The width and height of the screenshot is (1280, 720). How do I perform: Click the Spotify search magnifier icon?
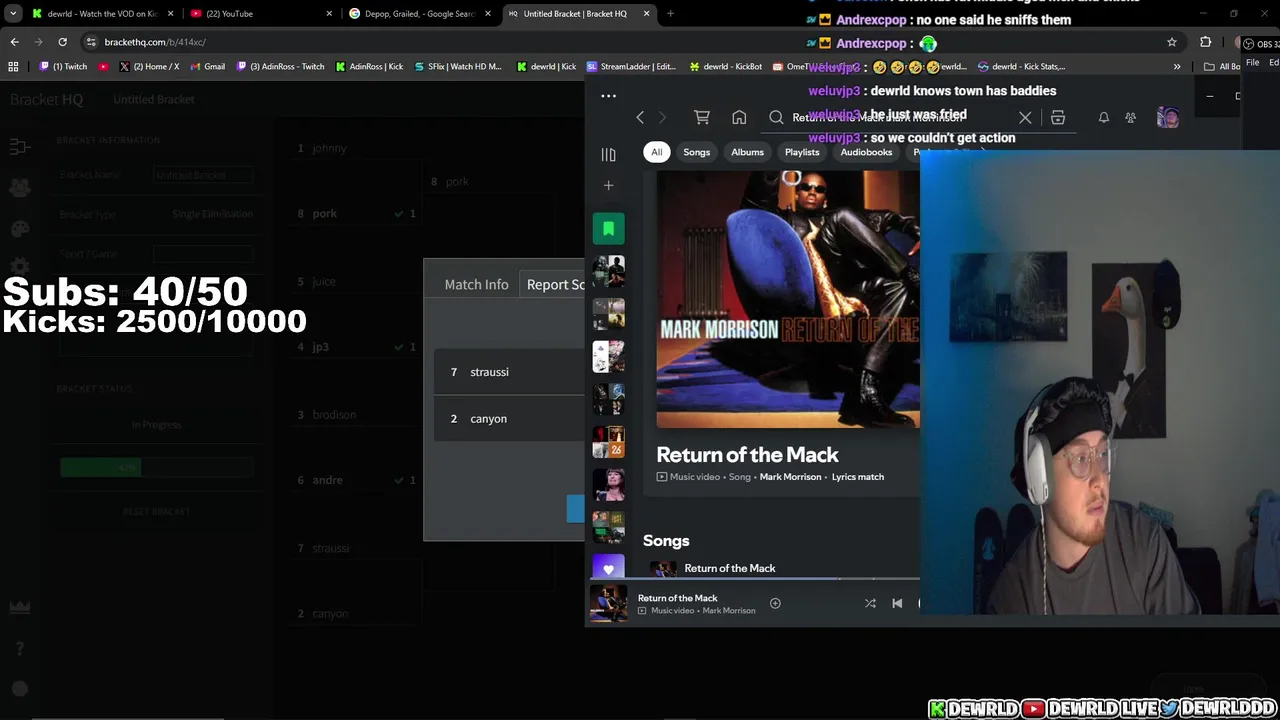776,118
